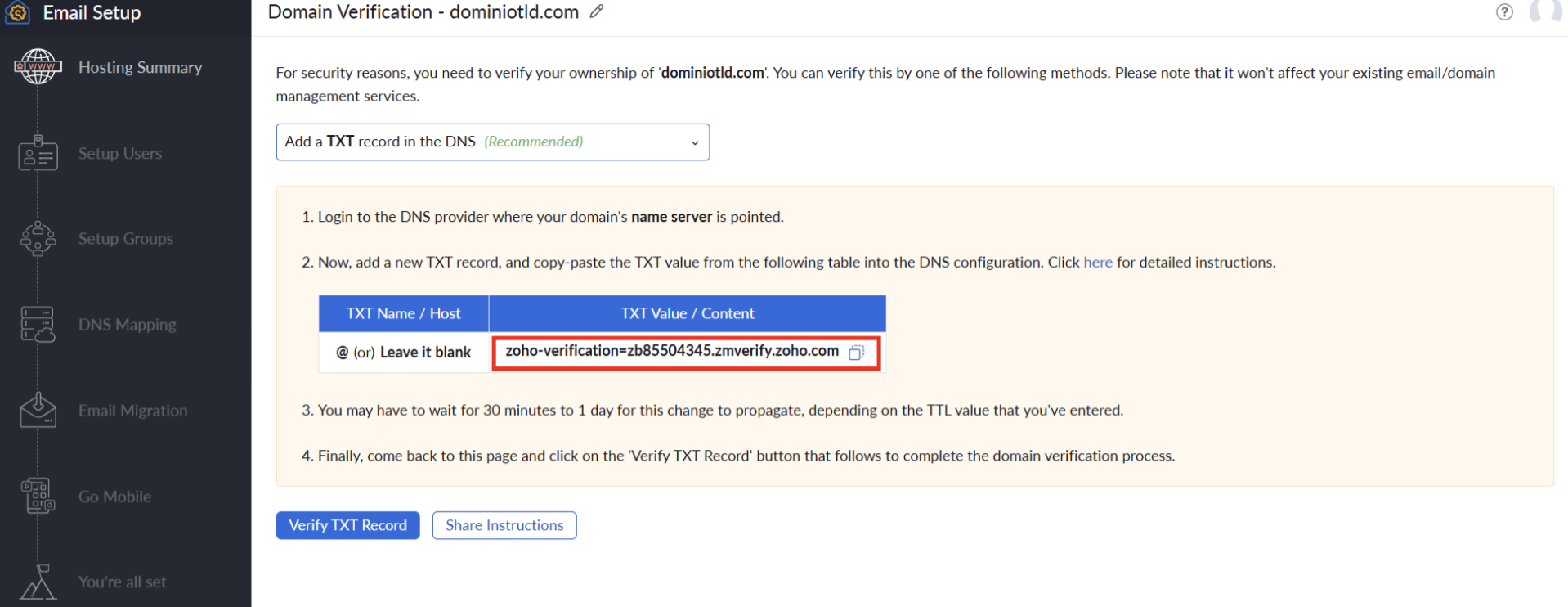Image resolution: width=1568 pixels, height=607 pixels.
Task: Click the You're all set flag icon
Action: [x=38, y=582]
